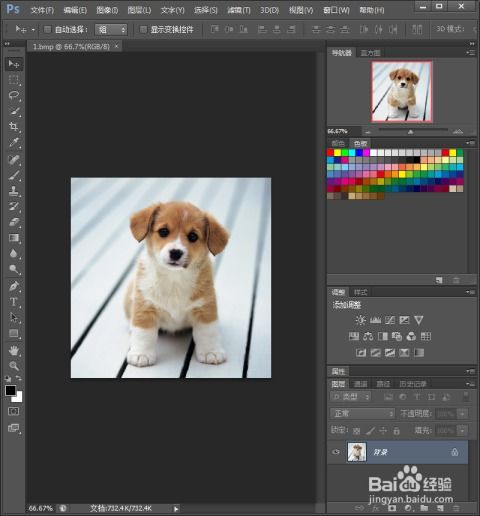Select the Move tool in the toolbox

[14, 64]
